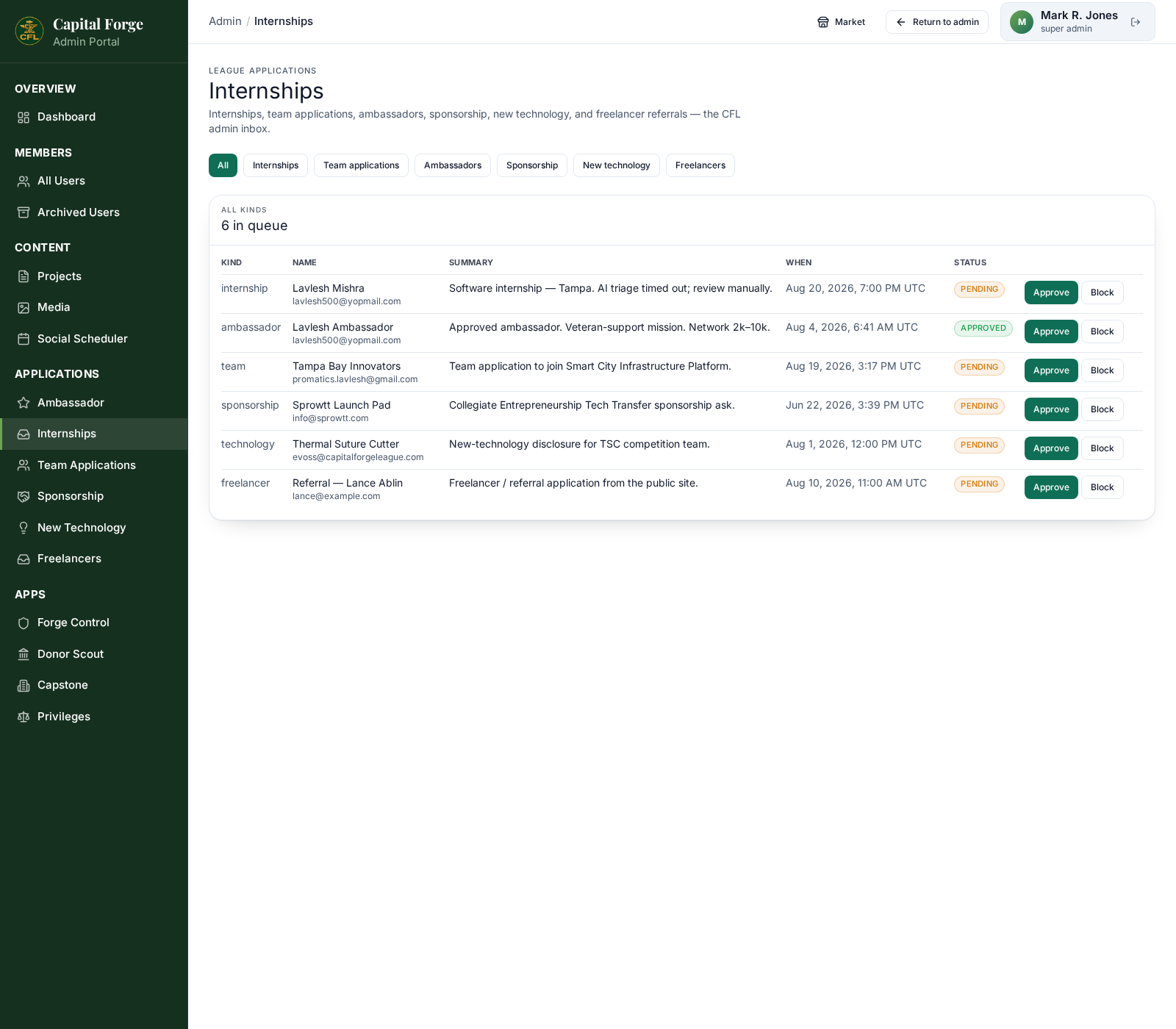Switch to the Freelancers filter tab
The height and width of the screenshot is (1029, 1176).
[x=700, y=165]
